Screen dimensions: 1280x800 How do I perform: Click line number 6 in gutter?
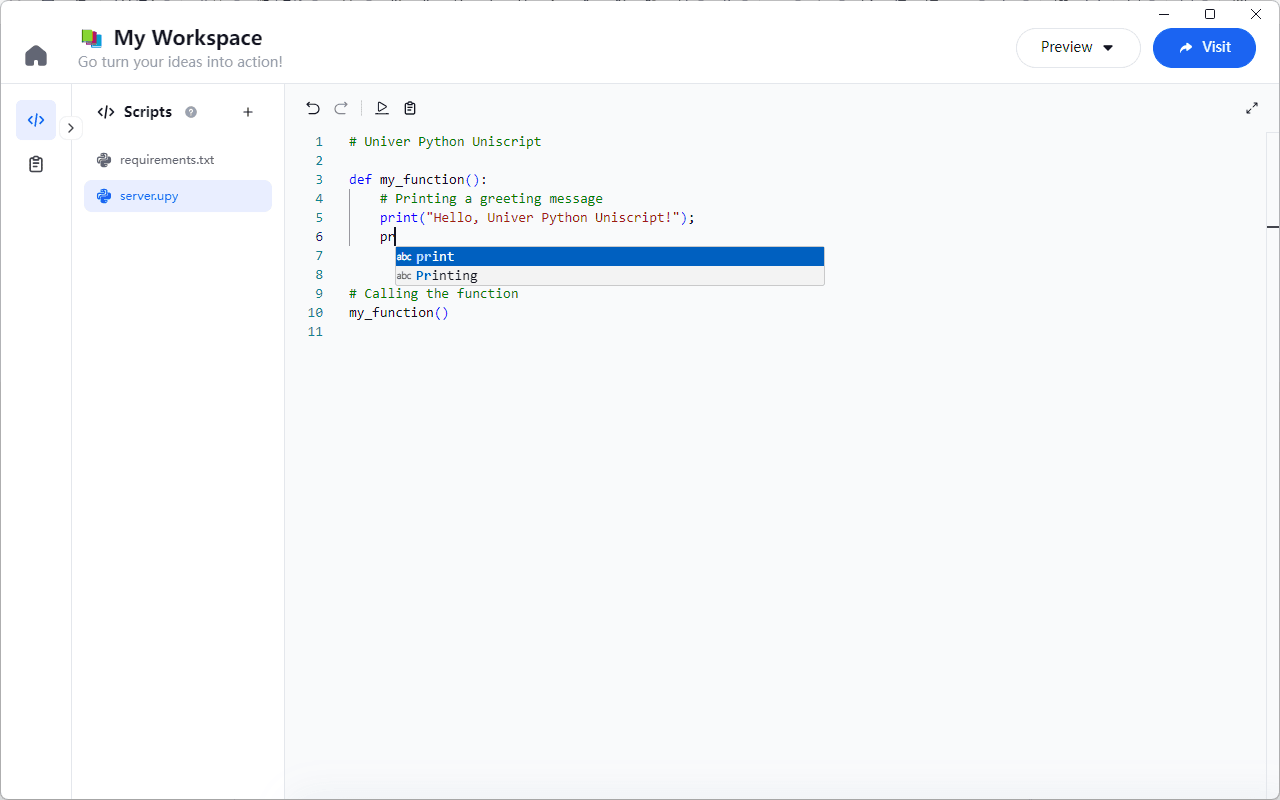click(319, 237)
